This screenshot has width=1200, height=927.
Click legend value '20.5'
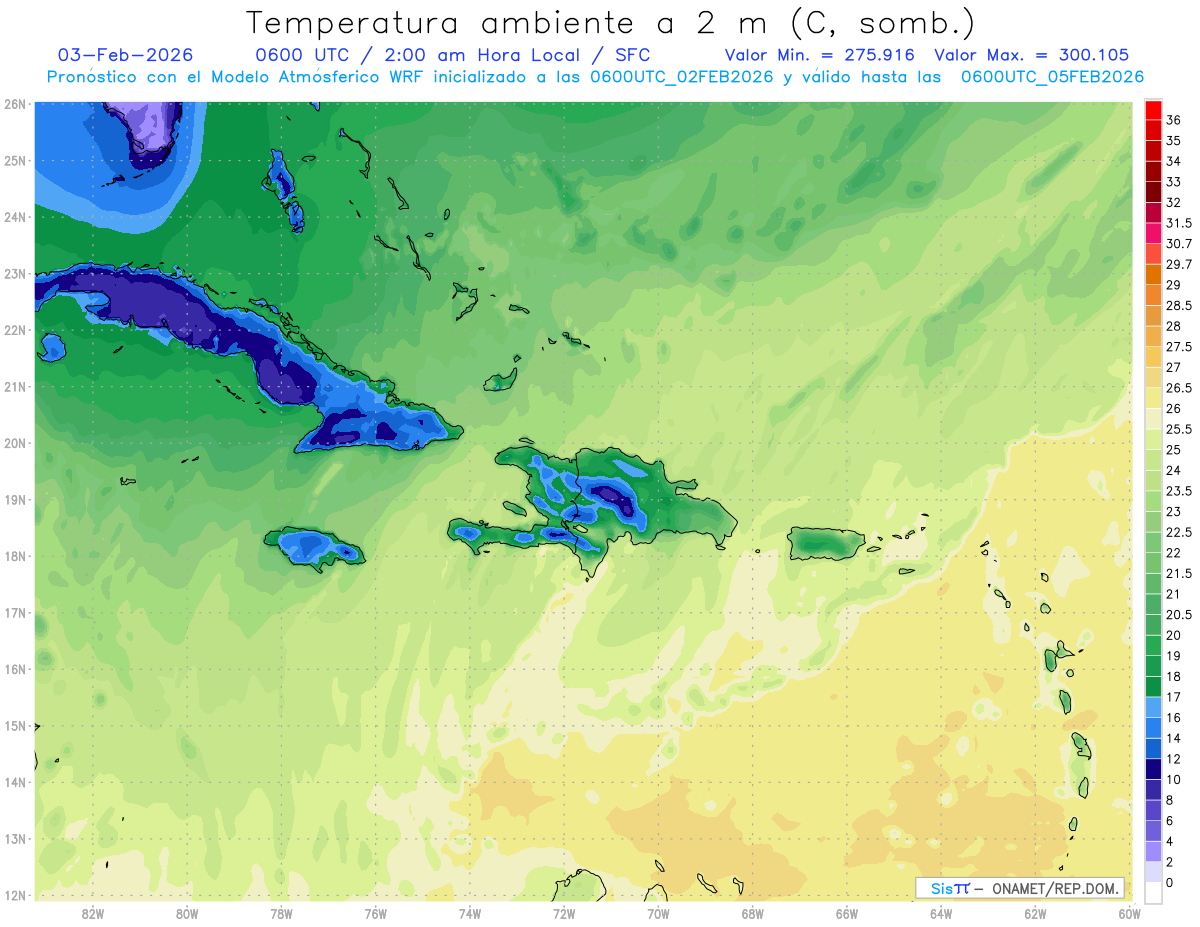pyautogui.click(x=1179, y=615)
